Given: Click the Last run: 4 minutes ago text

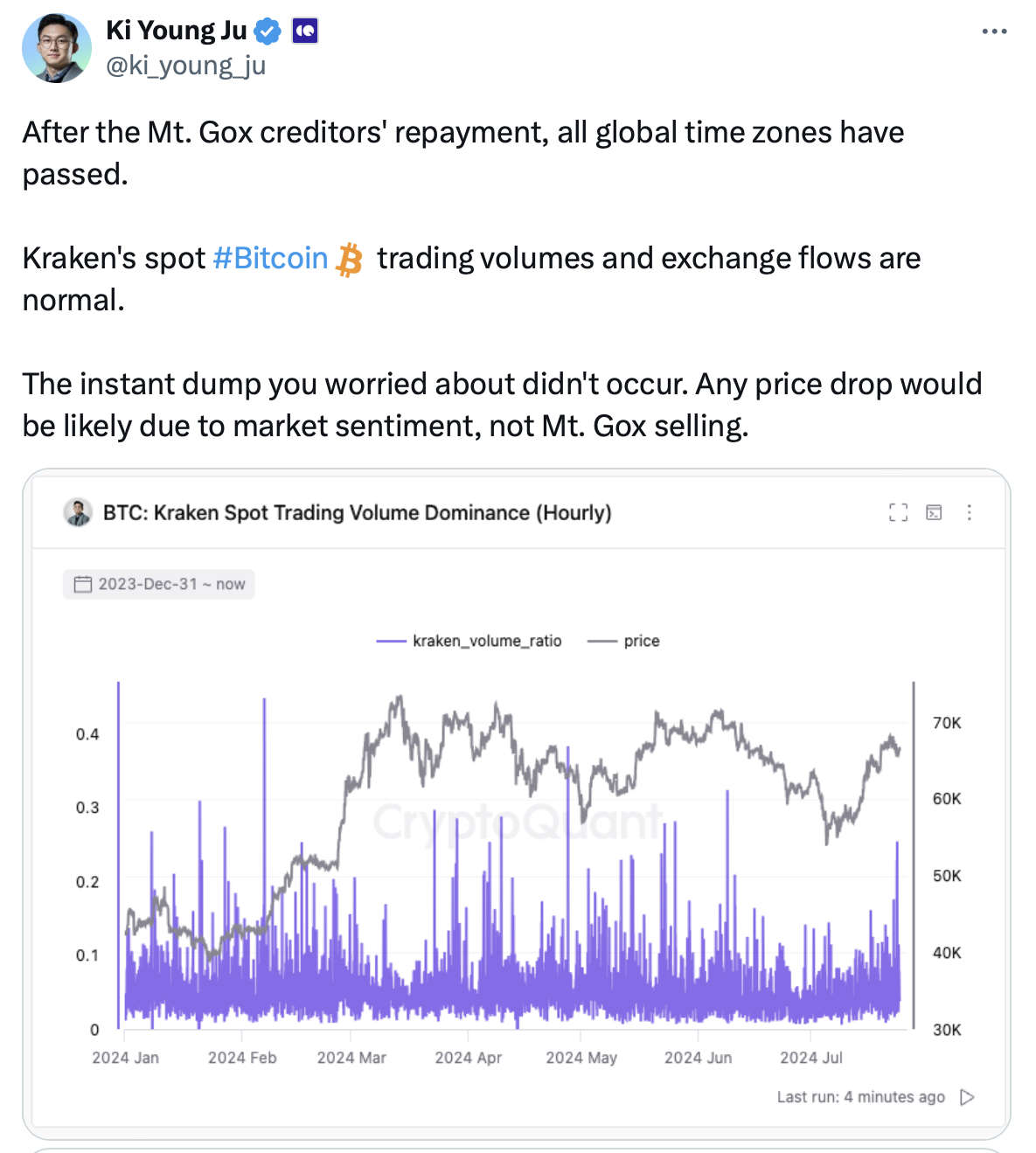Looking at the screenshot, I should tap(860, 1097).
